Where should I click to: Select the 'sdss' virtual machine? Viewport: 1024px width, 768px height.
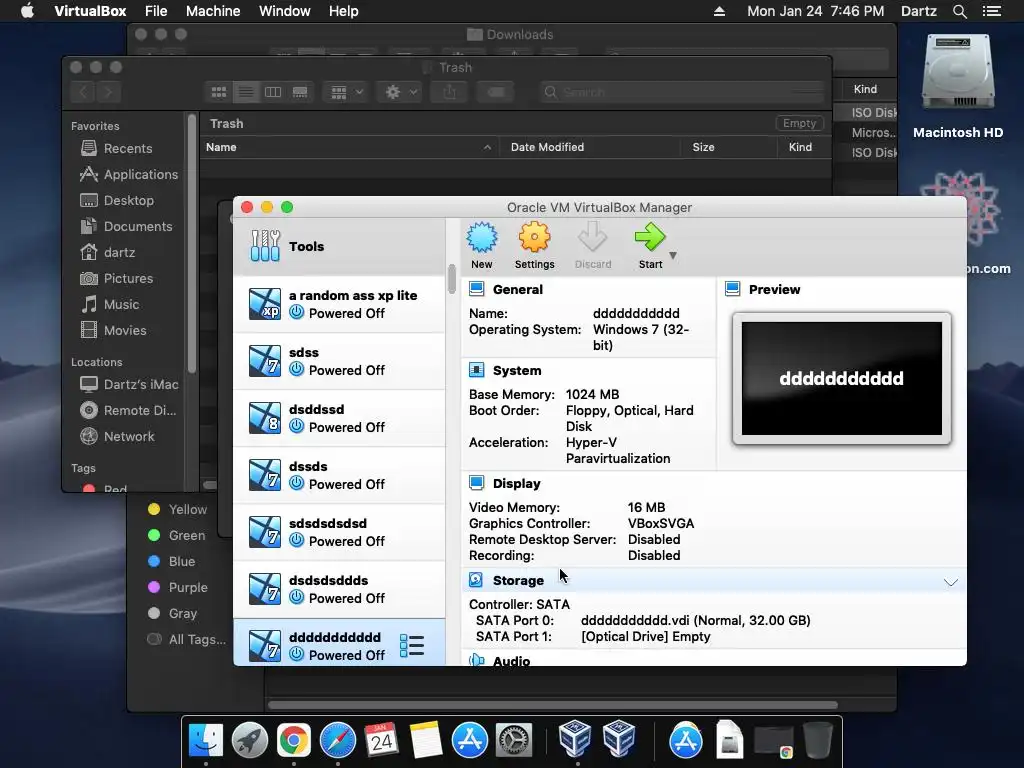tap(340, 361)
